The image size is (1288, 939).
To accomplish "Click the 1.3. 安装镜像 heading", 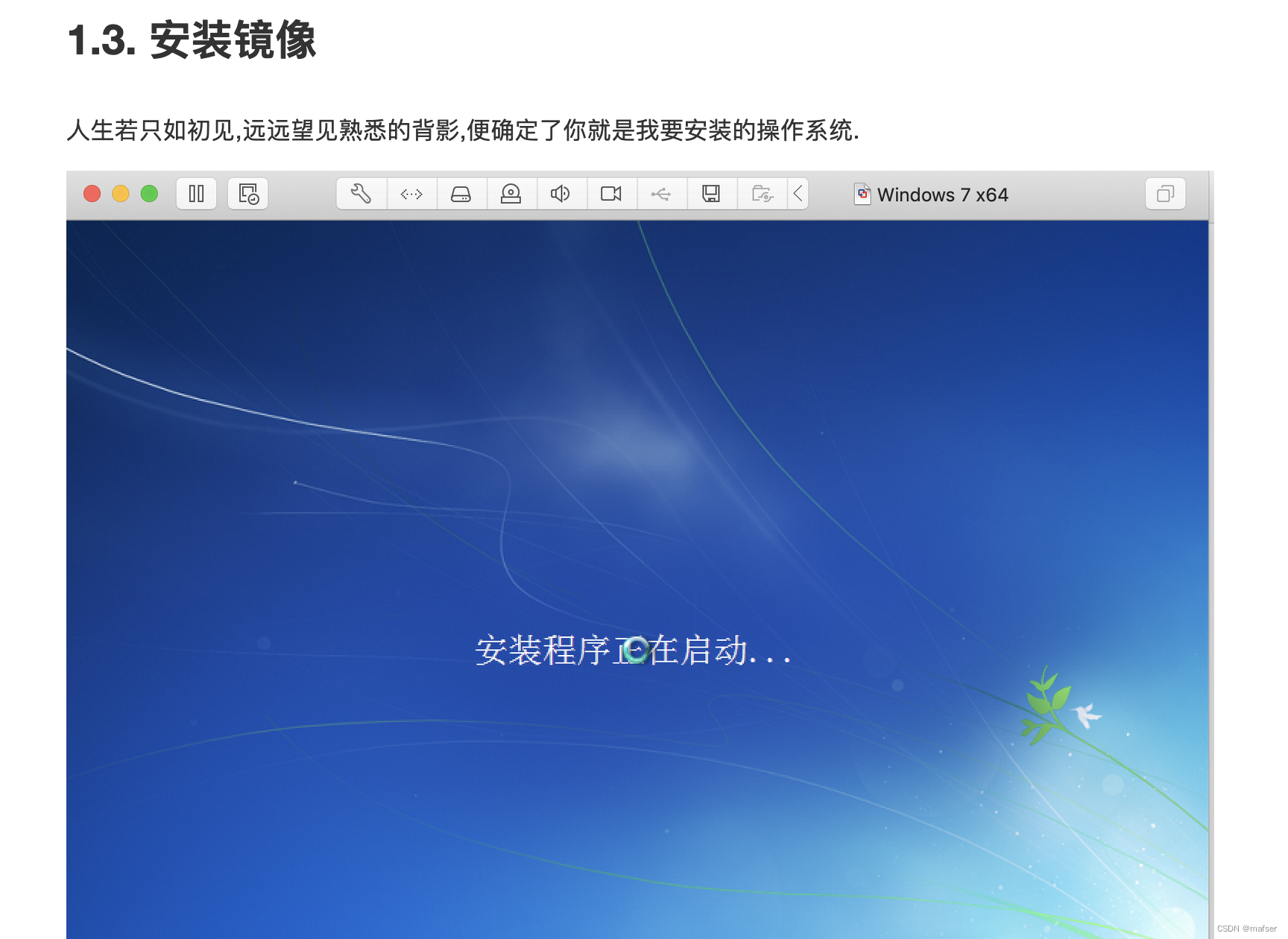I will pyautogui.click(x=192, y=39).
